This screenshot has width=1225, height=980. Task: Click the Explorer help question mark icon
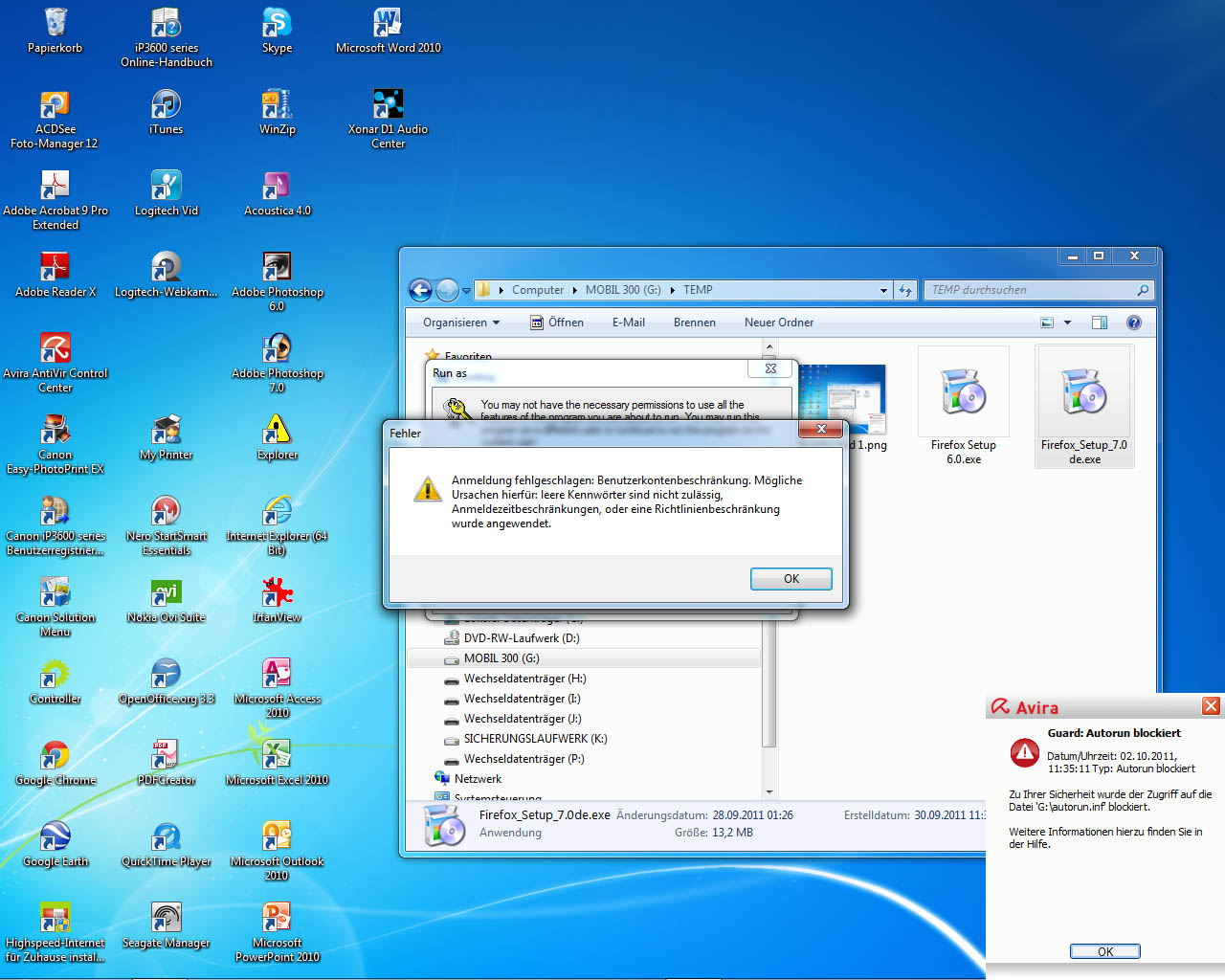coord(1134,323)
